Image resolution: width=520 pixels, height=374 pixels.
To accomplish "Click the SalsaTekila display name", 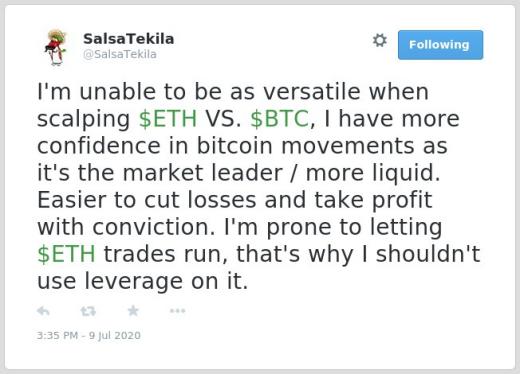I will pyautogui.click(x=129, y=39).
